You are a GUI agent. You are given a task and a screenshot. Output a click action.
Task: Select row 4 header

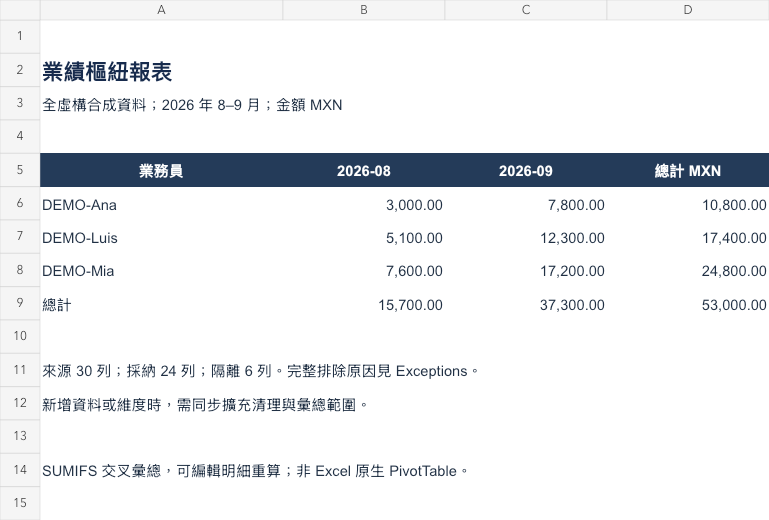point(20,136)
